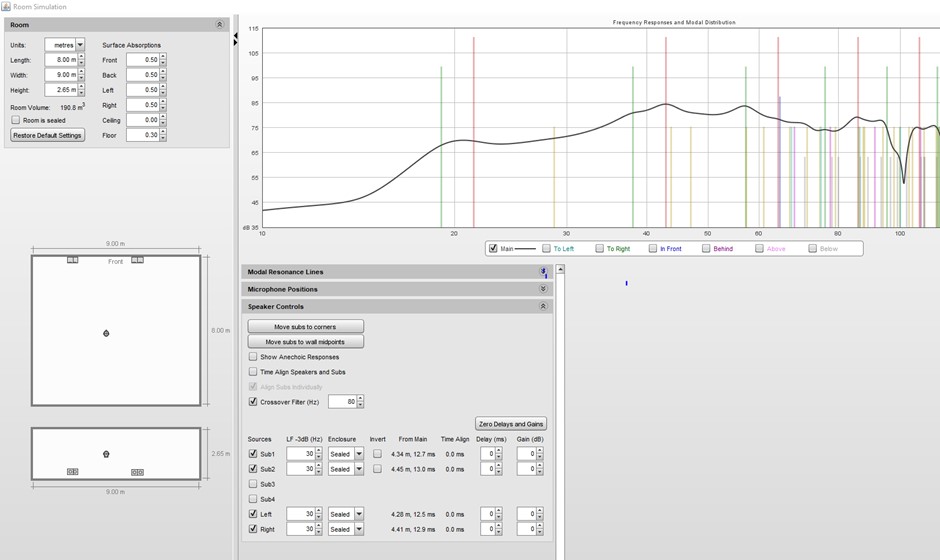Click the right subwoofer icon in the elevation view
The width and height of the screenshot is (940, 560).
pos(137,472)
